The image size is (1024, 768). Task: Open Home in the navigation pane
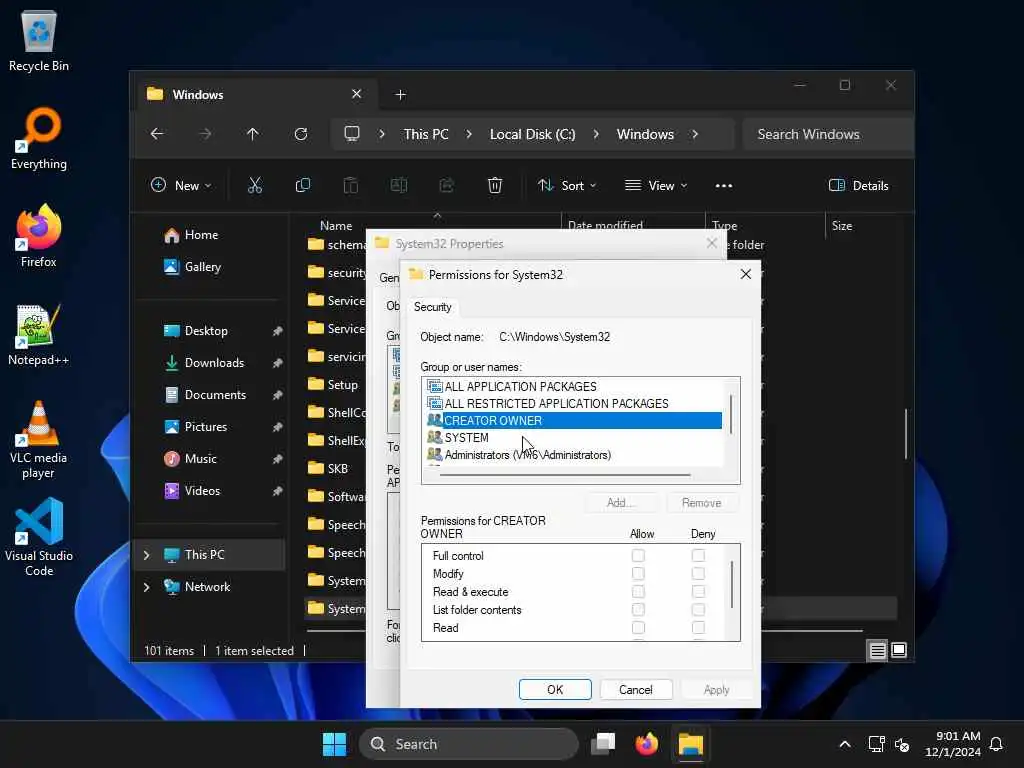[201, 234]
